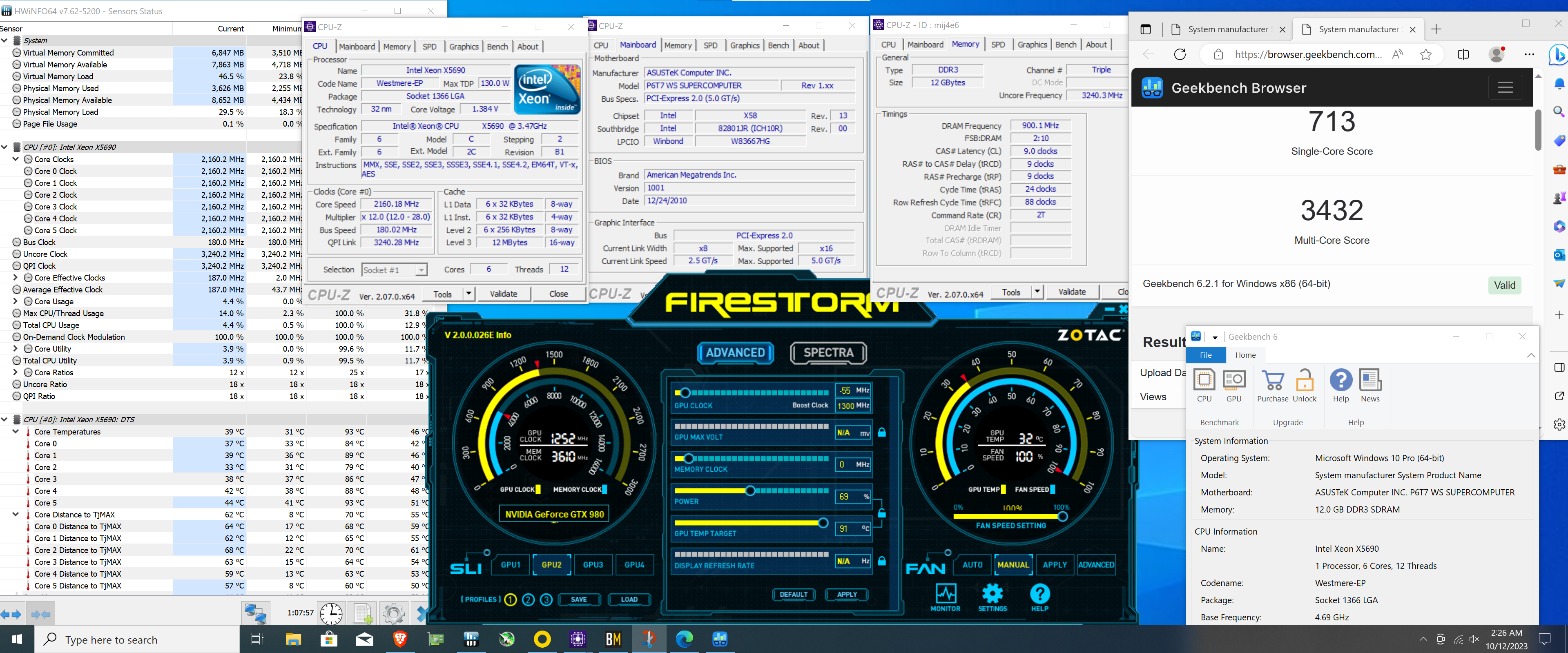Open FireStorm HELP question mark icon

coord(1039,597)
